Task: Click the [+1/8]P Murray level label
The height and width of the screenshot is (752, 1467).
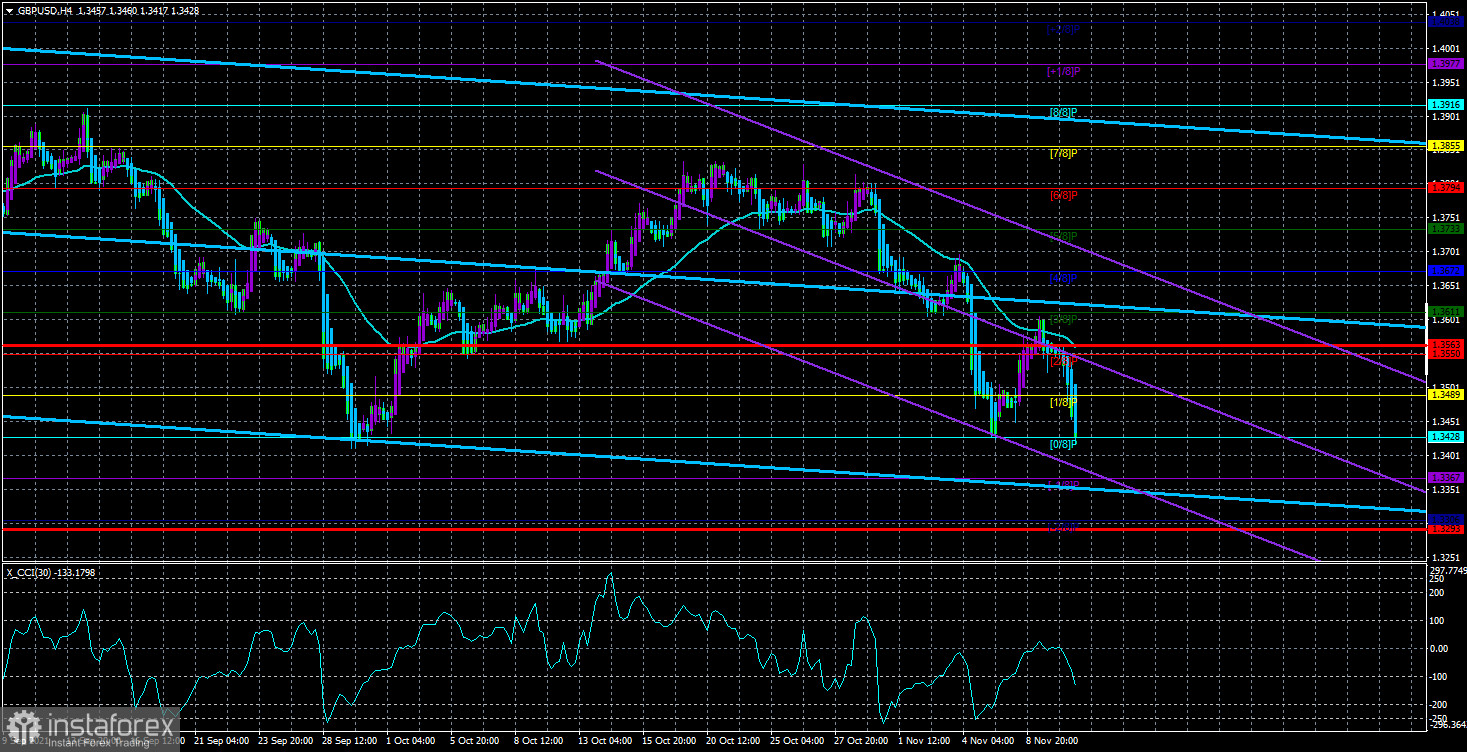Action: (1062, 72)
